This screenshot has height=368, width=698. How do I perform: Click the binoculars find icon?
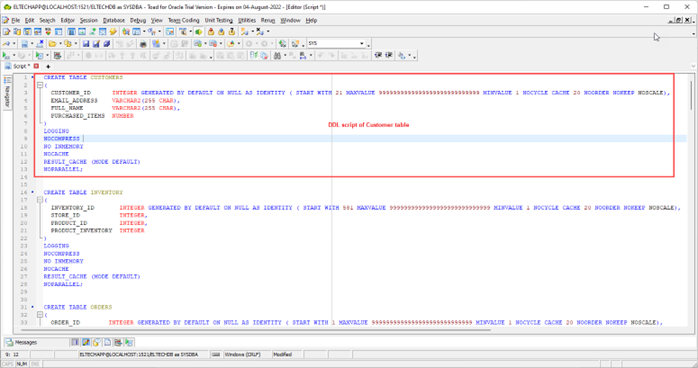click(x=277, y=55)
